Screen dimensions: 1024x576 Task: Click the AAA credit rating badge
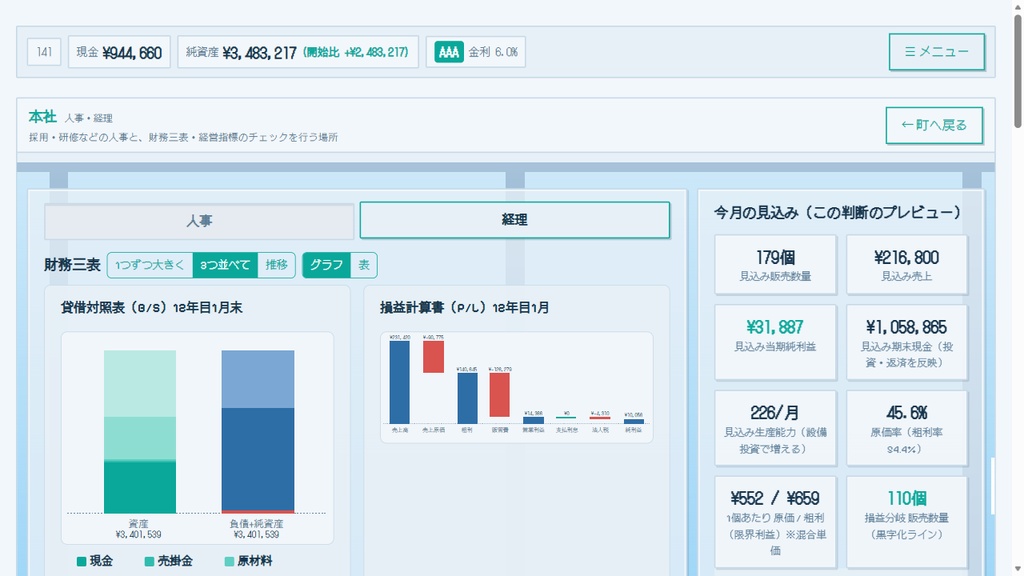pos(449,52)
